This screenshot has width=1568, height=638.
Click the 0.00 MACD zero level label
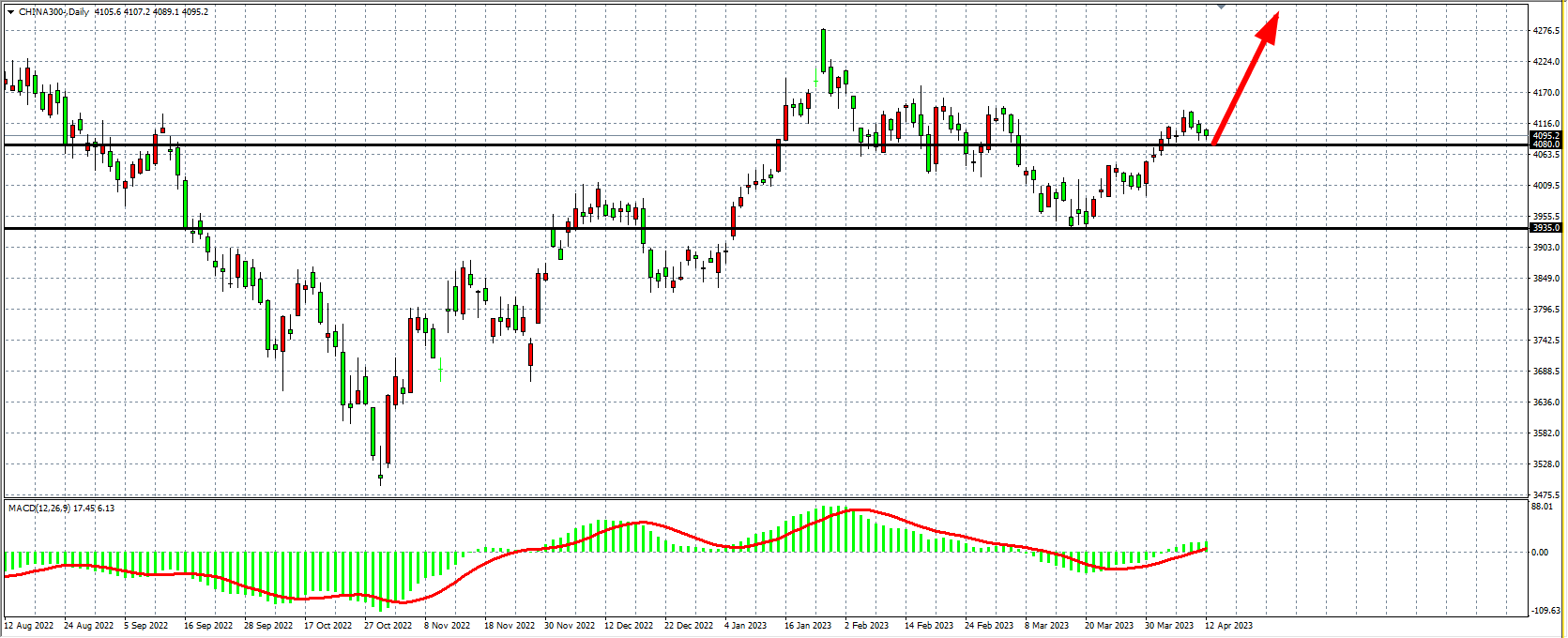point(1540,553)
